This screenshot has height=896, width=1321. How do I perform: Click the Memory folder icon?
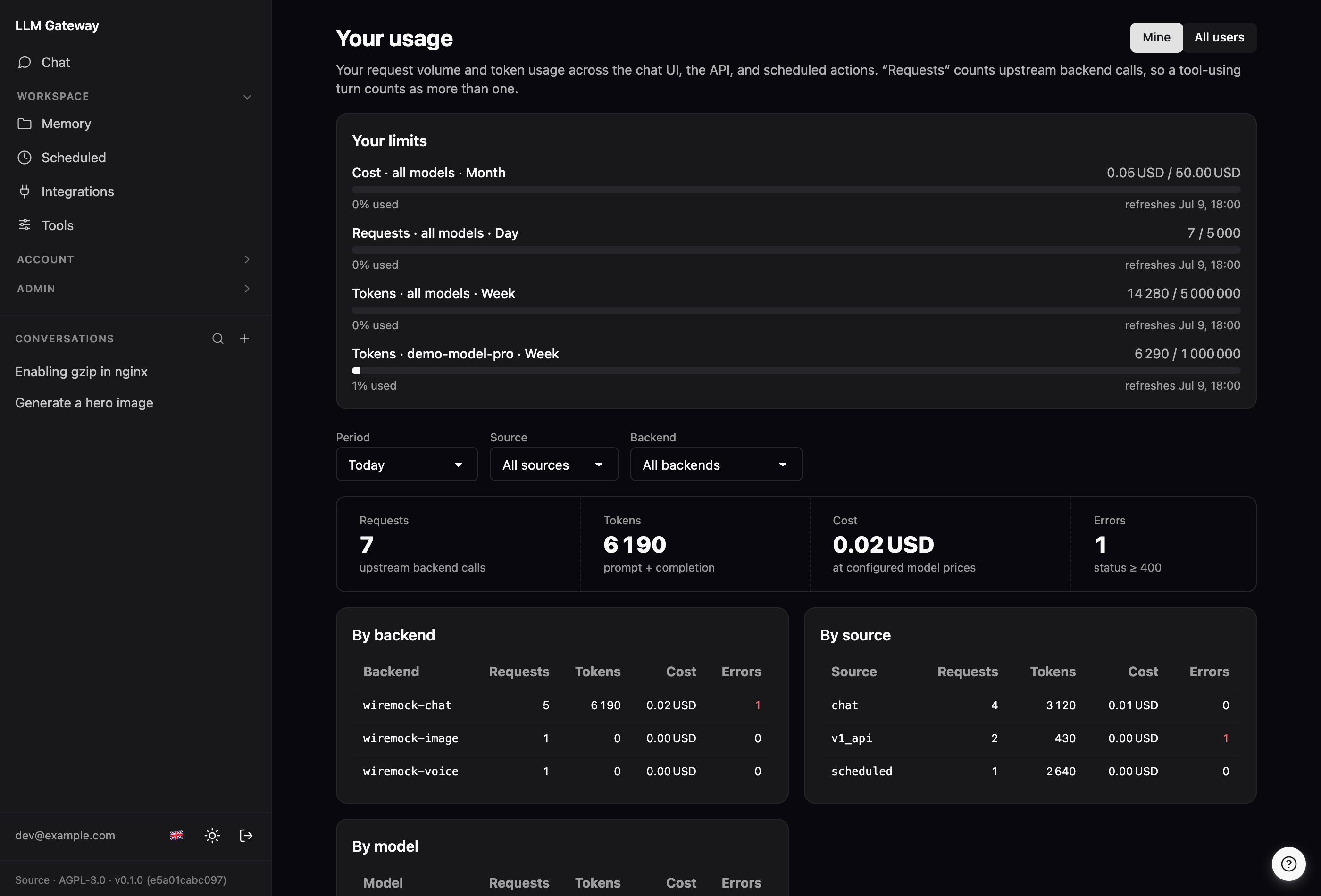pyautogui.click(x=25, y=123)
